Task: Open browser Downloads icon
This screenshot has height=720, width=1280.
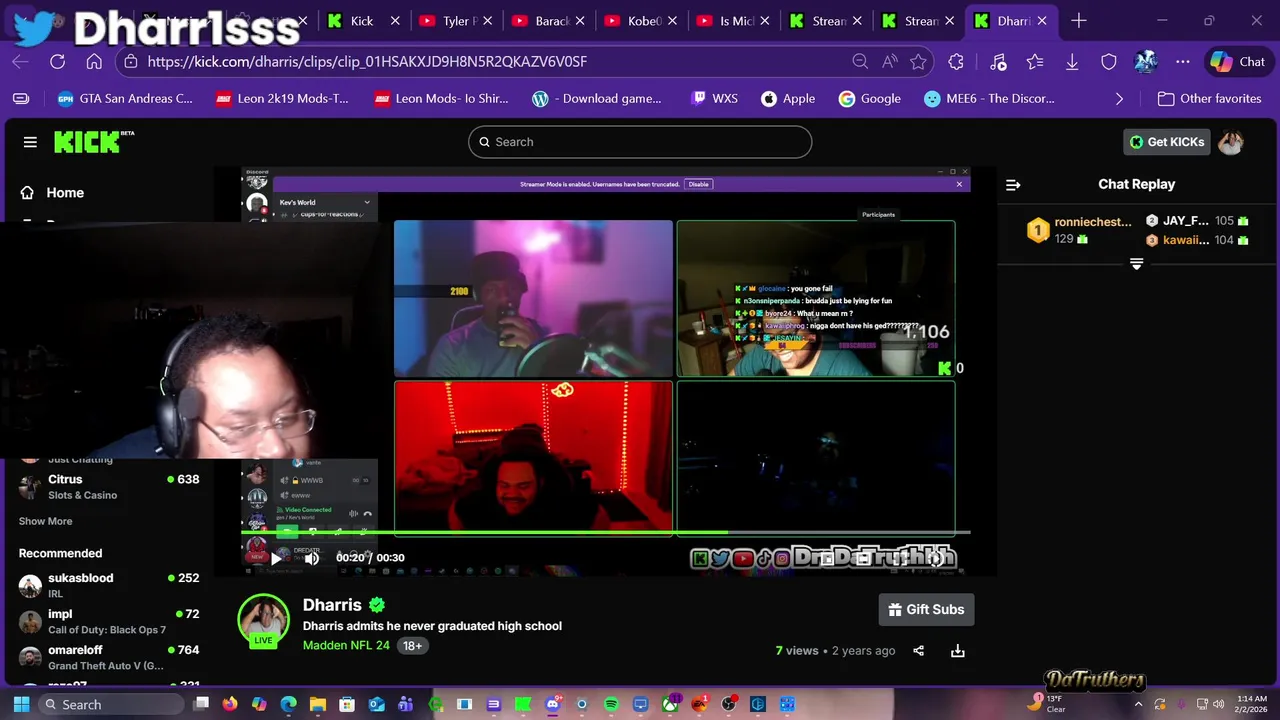Action: click(x=1072, y=62)
